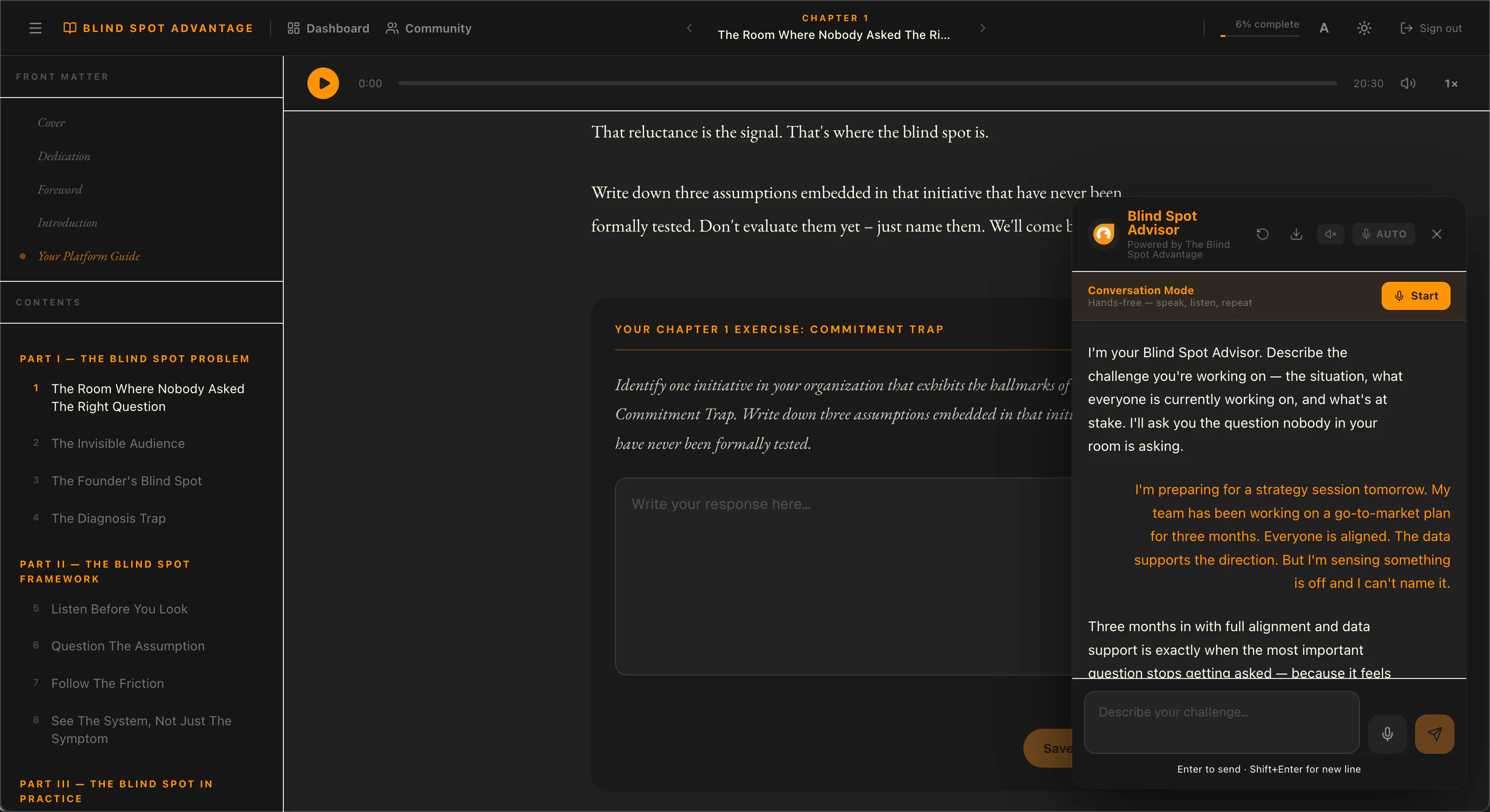Click the Contents section label
Image resolution: width=1490 pixels, height=812 pixels.
(x=48, y=302)
